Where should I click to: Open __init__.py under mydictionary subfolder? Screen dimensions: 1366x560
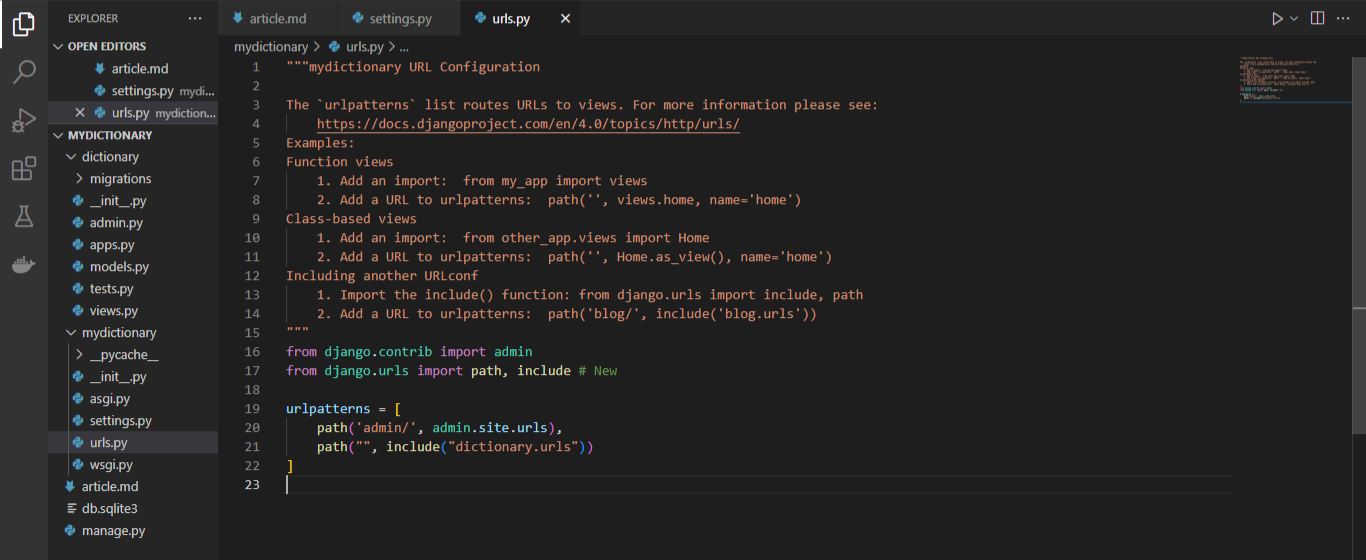pyautogui.click(x=118, y=377)
